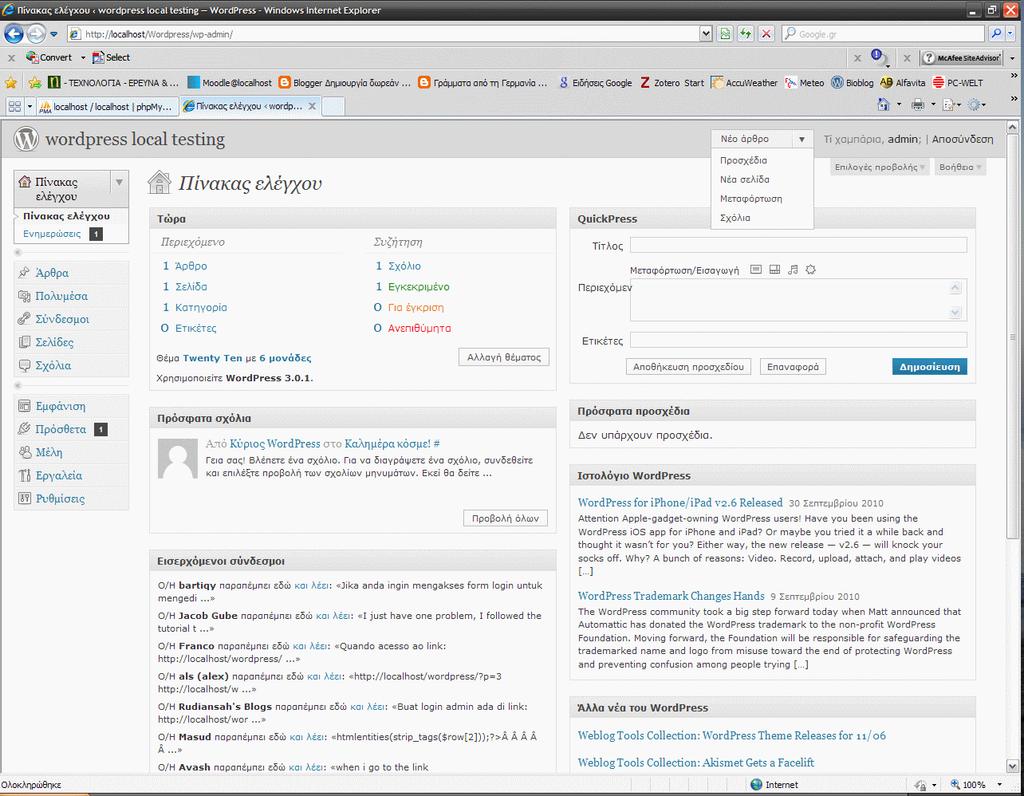Viewport: 1024px width, 796px height.
Task: Collapse the Πίνακας ελέγχου sidebar menu arrow
Action: tap(119, 182)
